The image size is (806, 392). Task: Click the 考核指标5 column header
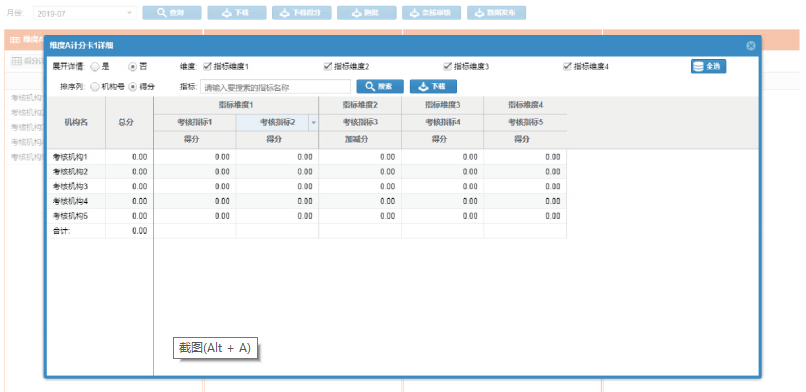(x=525, y=123)
